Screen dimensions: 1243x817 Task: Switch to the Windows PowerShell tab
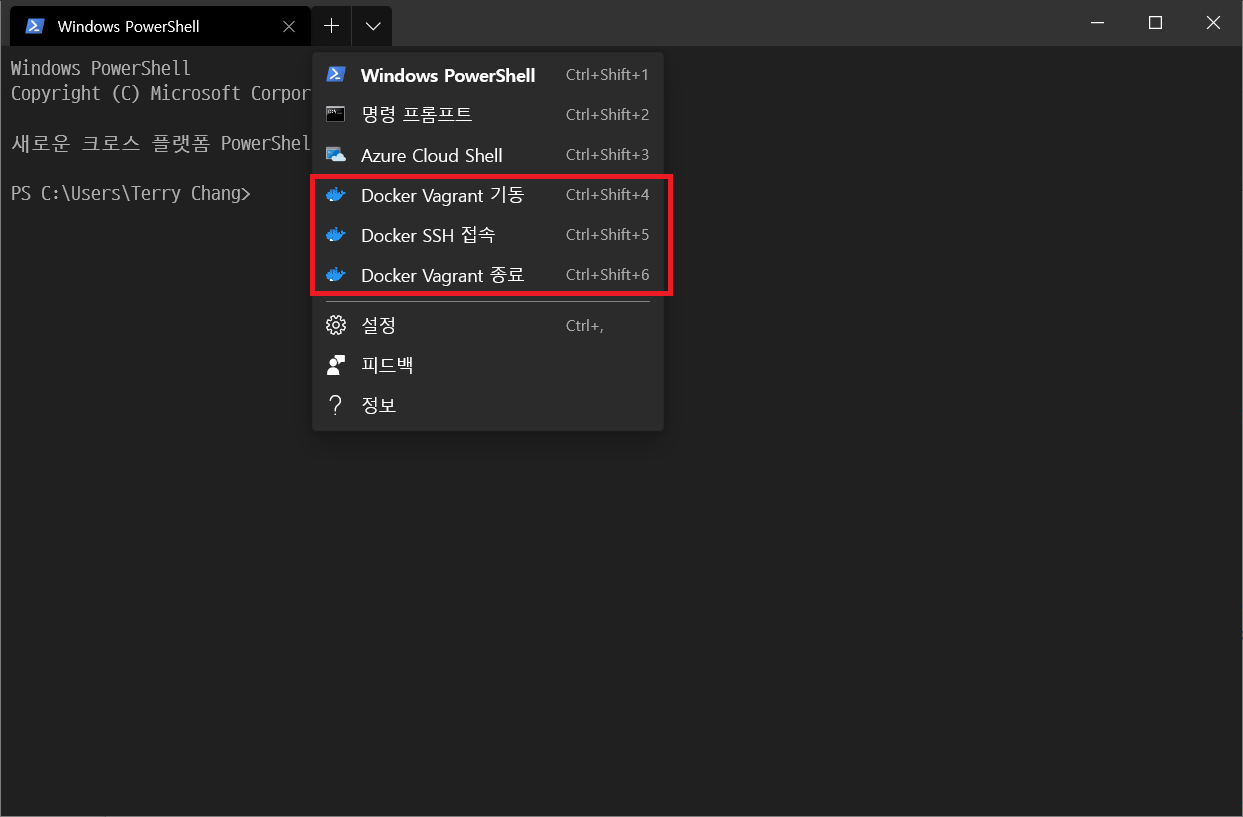point(160,26)
